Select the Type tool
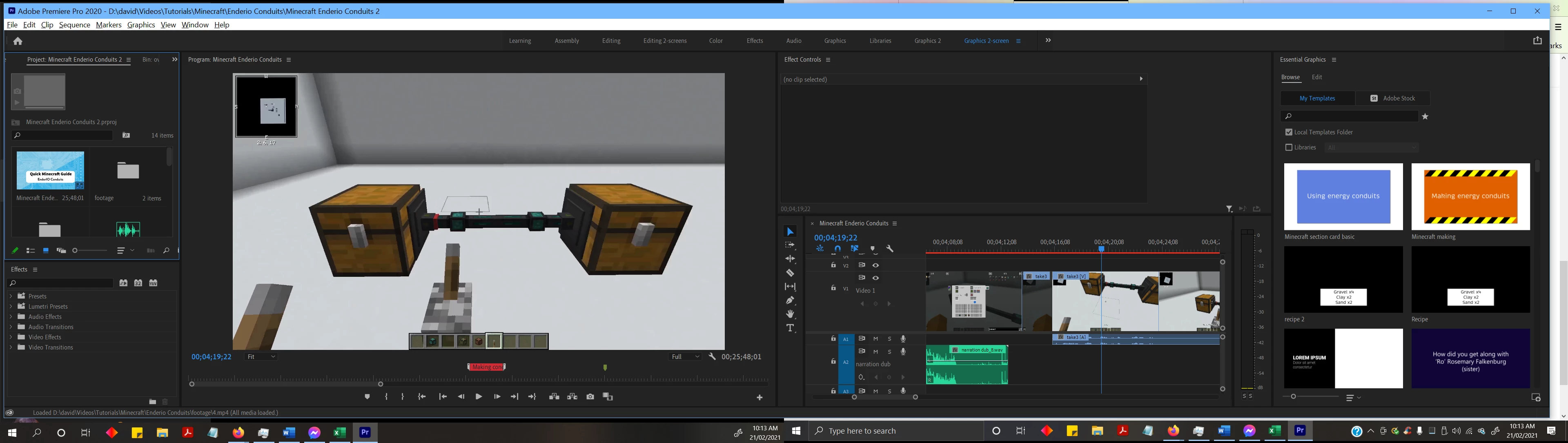The height and width of the screenshot is (443, 1568). click(x=790, y=329)
